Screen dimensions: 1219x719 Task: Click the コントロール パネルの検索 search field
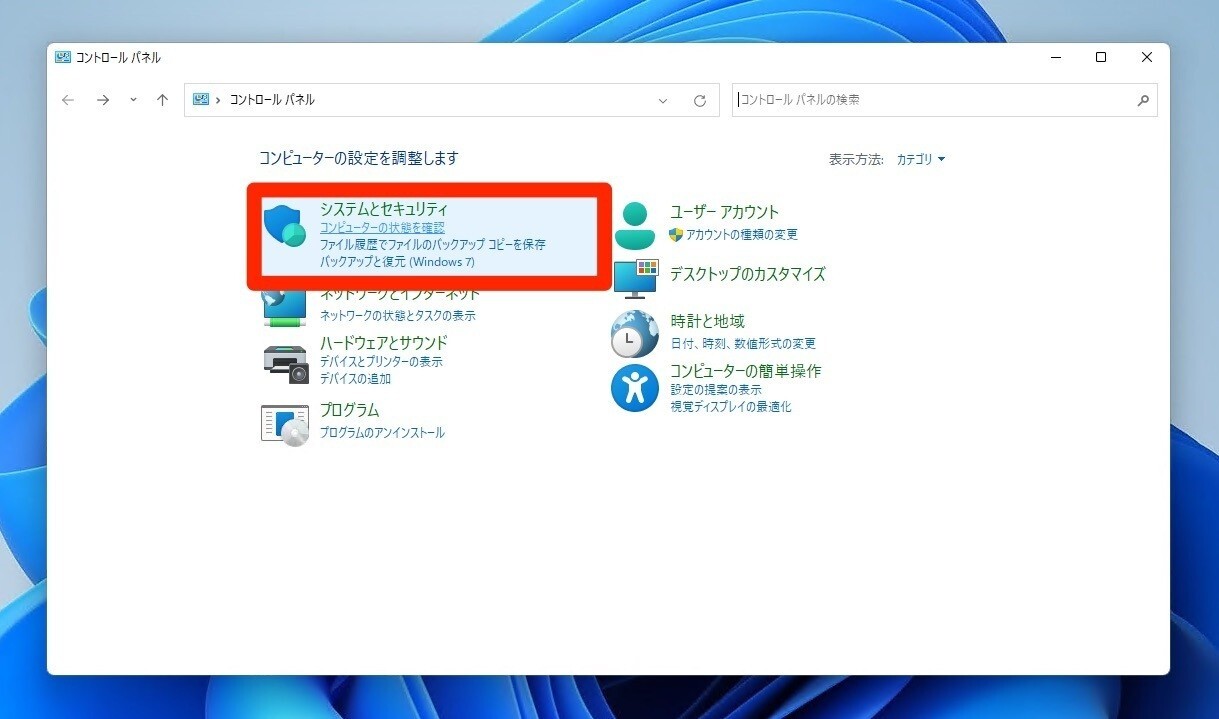(945, 100)
